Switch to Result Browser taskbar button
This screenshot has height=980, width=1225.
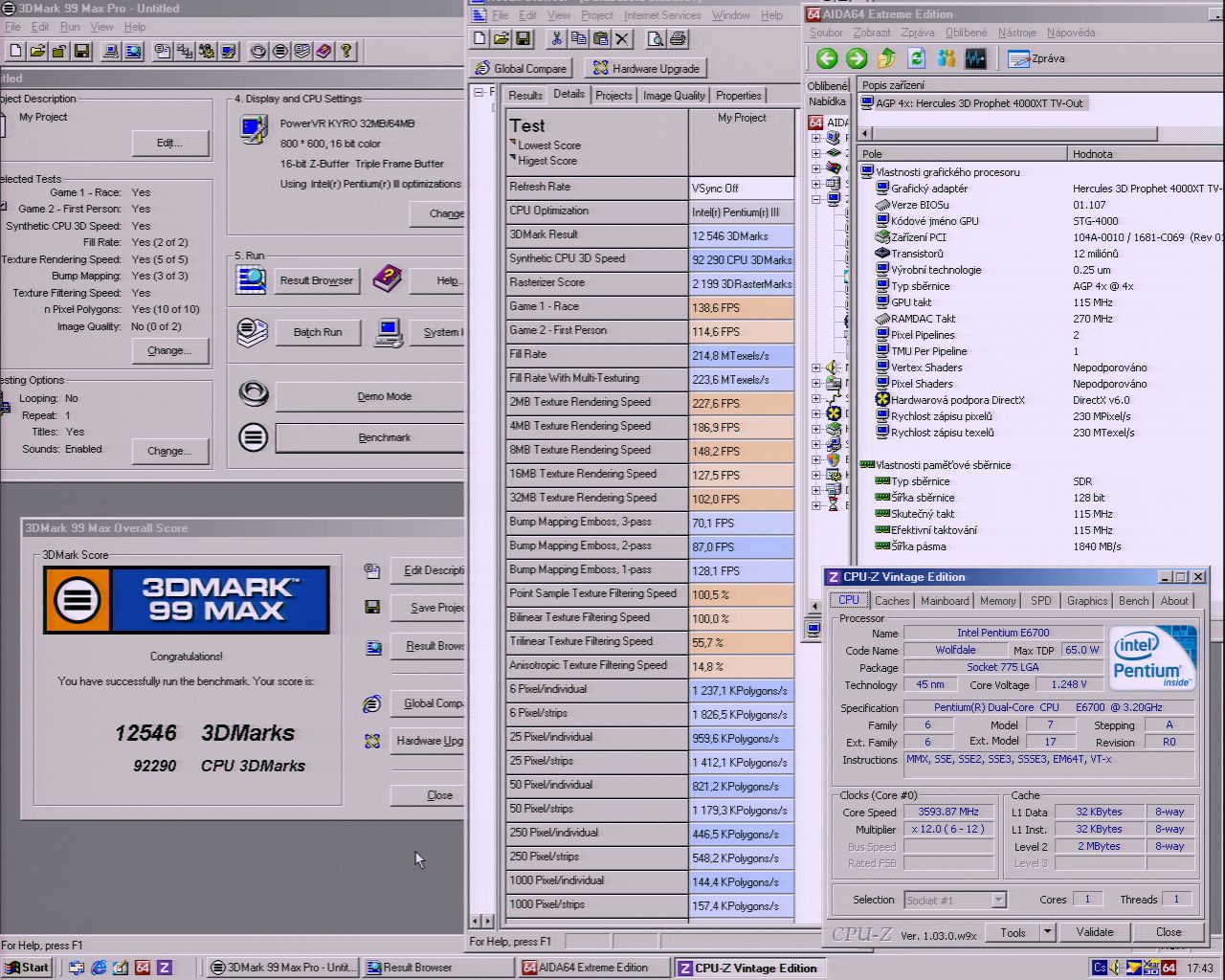pyautogui.click(x=438, y=968)
